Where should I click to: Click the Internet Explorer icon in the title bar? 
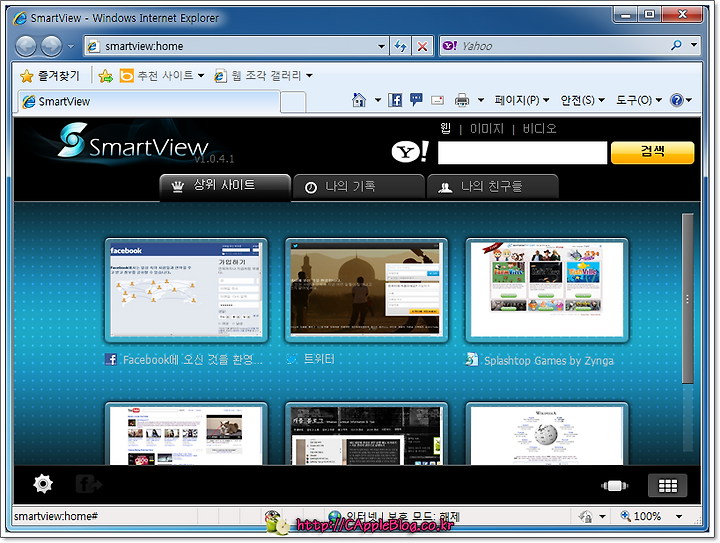coord(21,18)
